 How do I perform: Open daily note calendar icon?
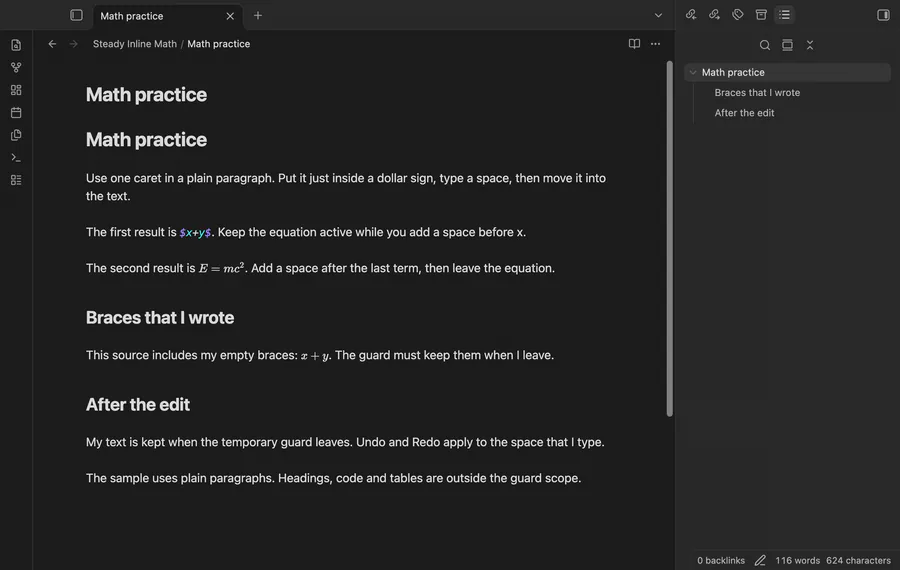16,113
